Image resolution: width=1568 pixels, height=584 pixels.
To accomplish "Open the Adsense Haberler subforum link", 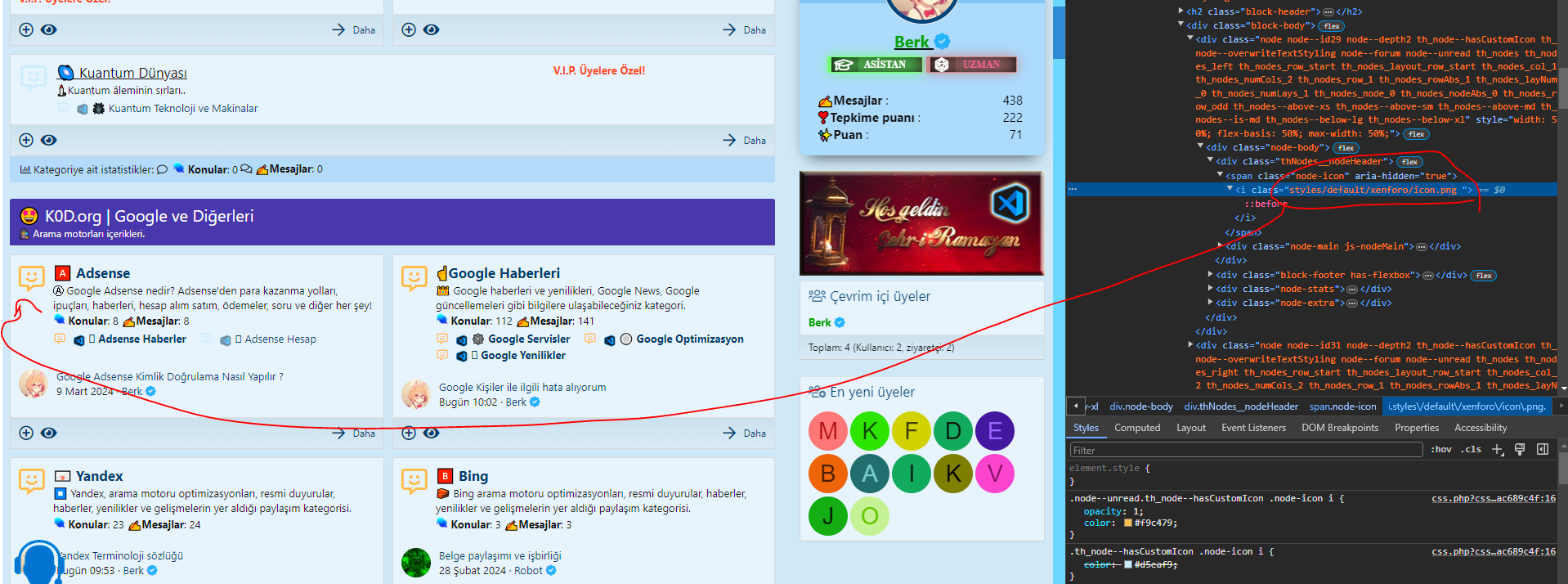I will [142, 339].
